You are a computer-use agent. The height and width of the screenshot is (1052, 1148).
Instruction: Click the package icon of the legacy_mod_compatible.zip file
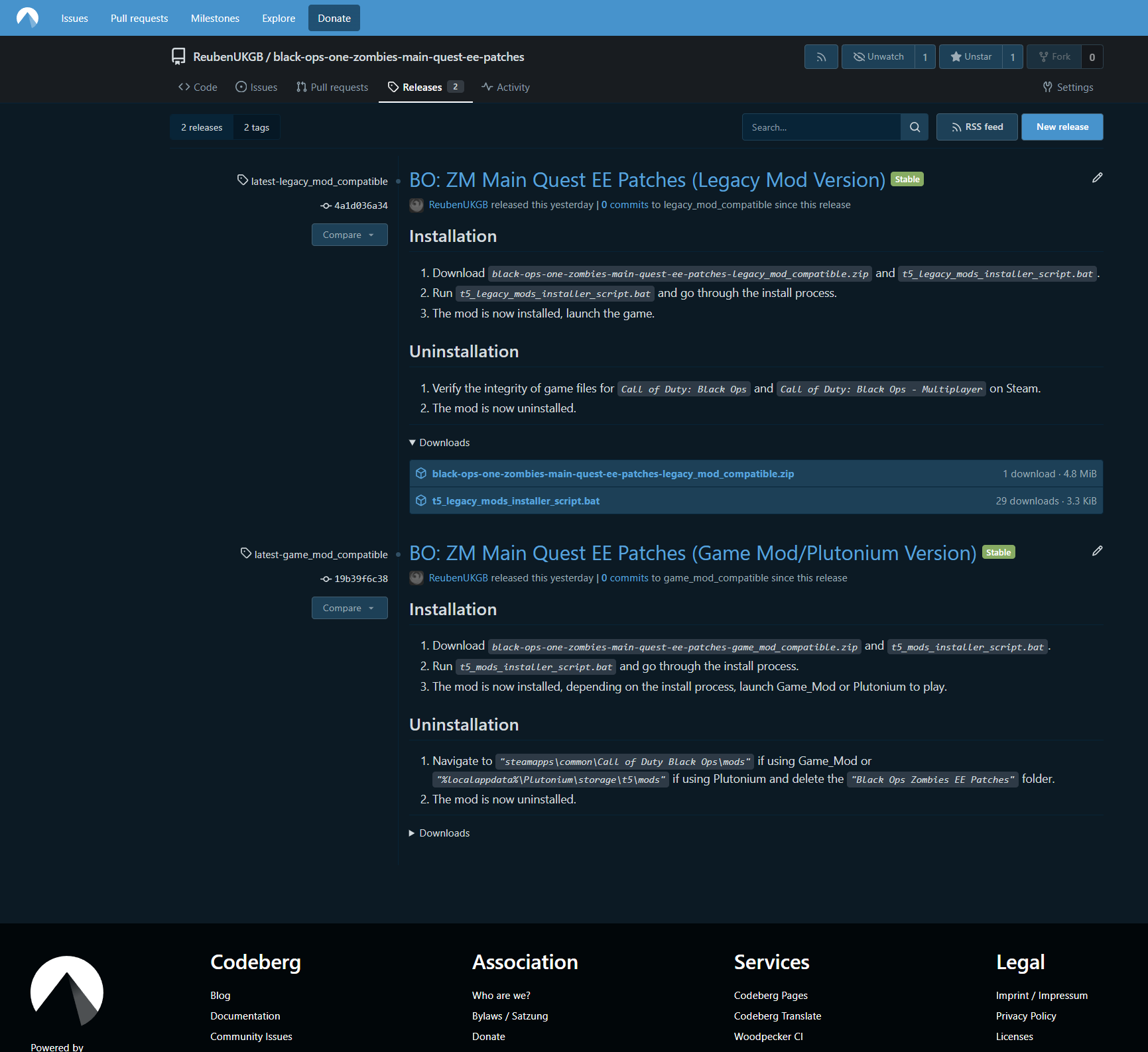pos(421,473)
